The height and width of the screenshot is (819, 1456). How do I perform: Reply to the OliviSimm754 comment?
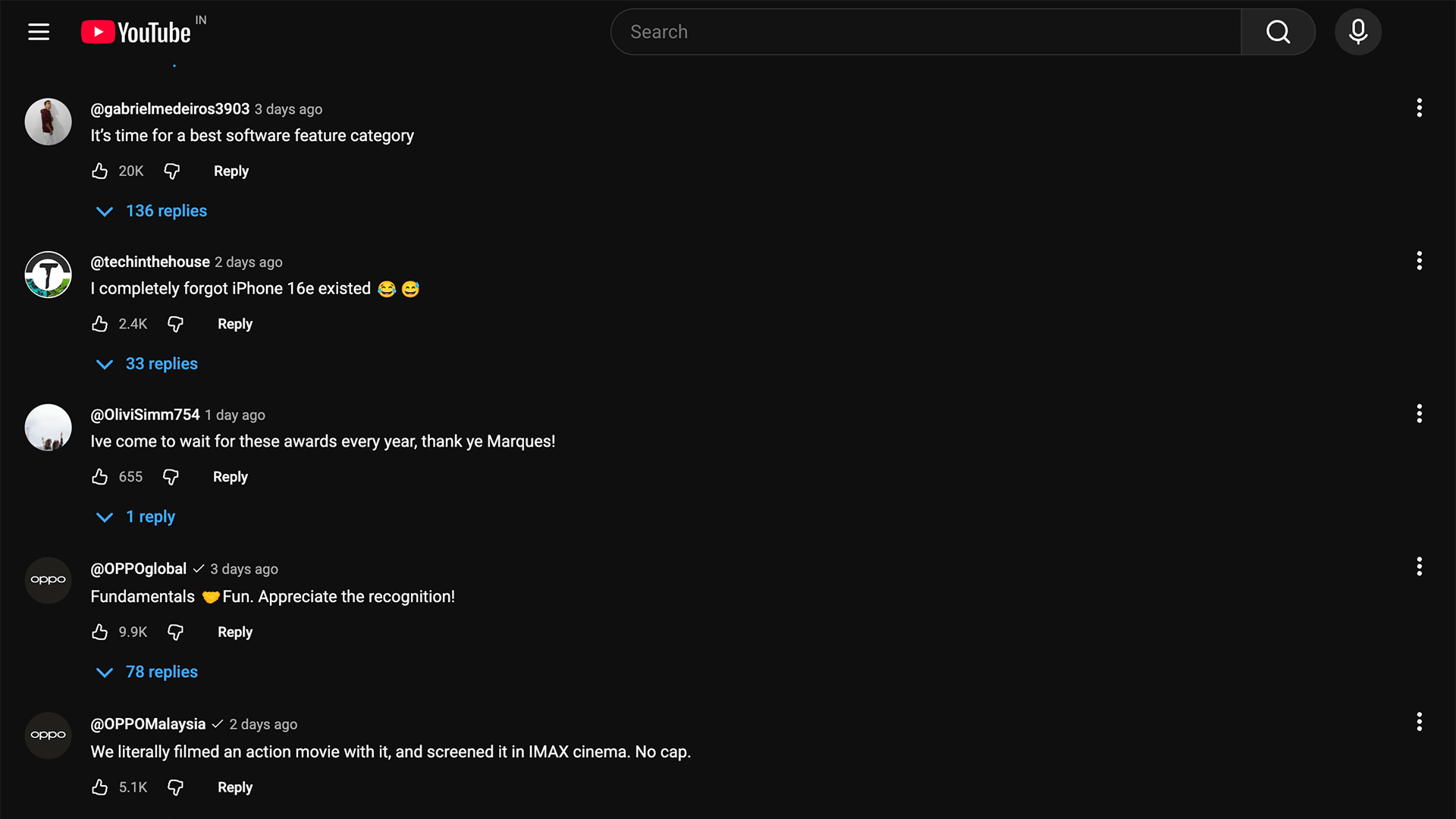pyautogui.click(x=230, y=477)
